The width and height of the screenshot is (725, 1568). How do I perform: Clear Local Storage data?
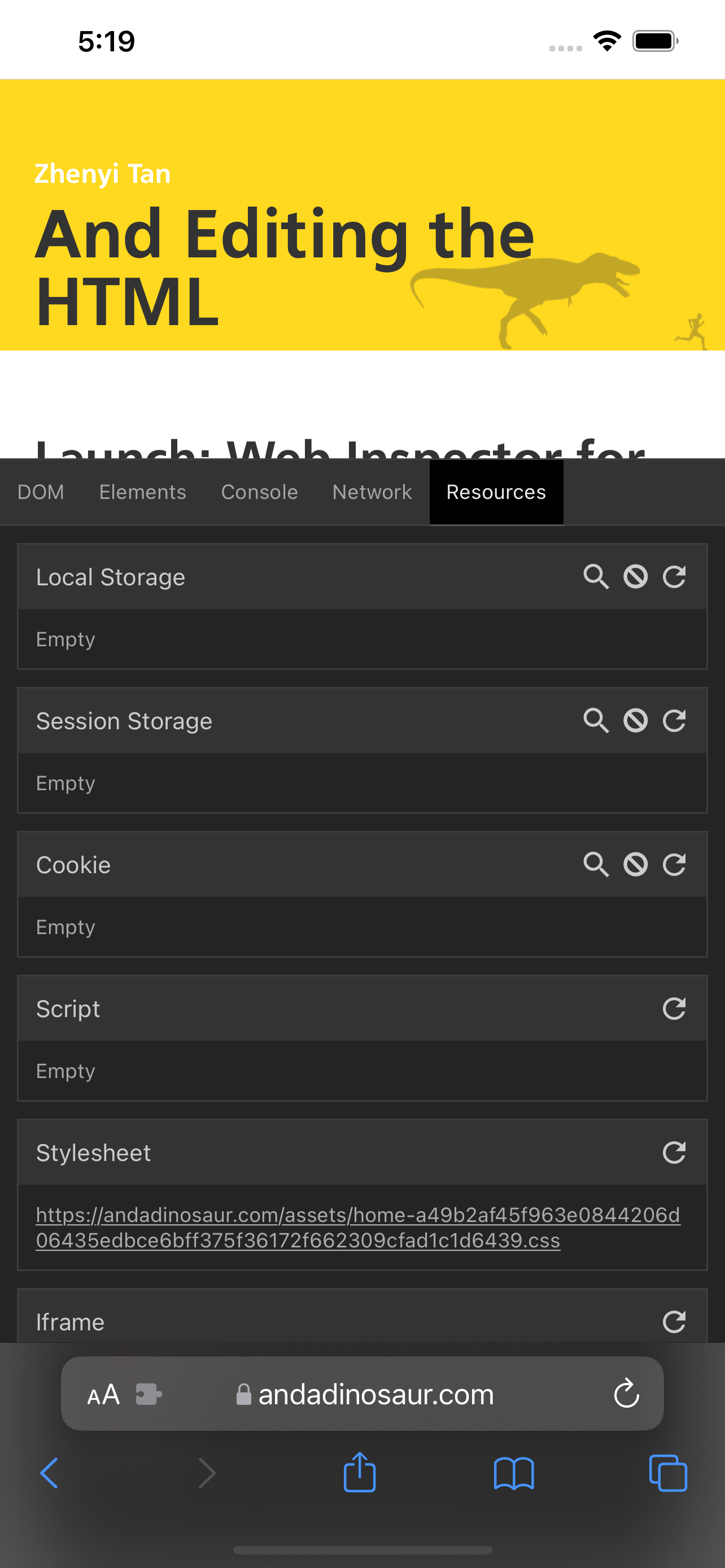click(636, 576)
